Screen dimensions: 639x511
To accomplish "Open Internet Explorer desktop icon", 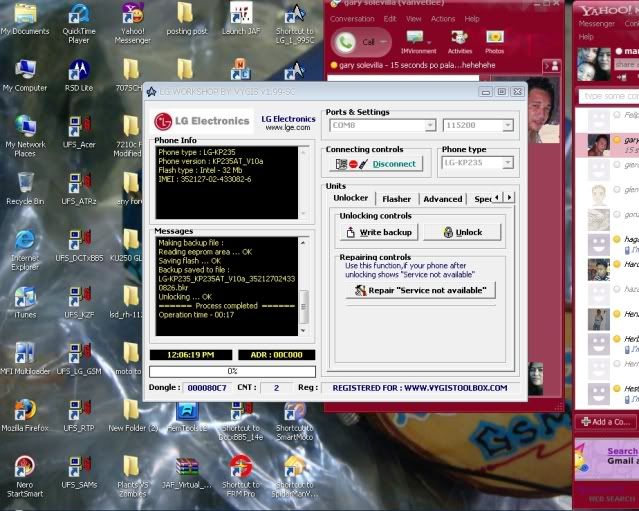I will pyautogui.click(x=25, y=250).
